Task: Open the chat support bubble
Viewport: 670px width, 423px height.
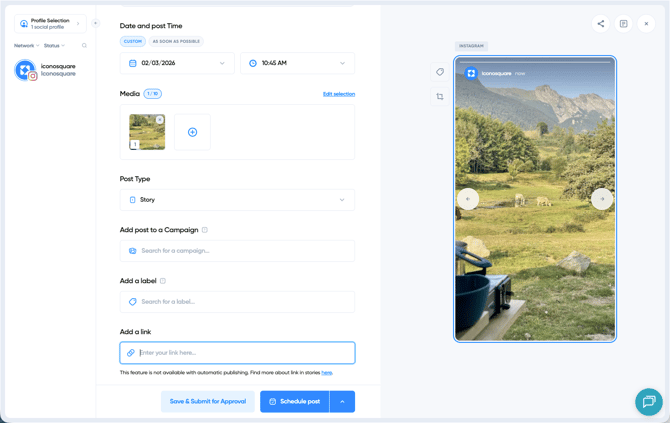Action: pos(648,401)
